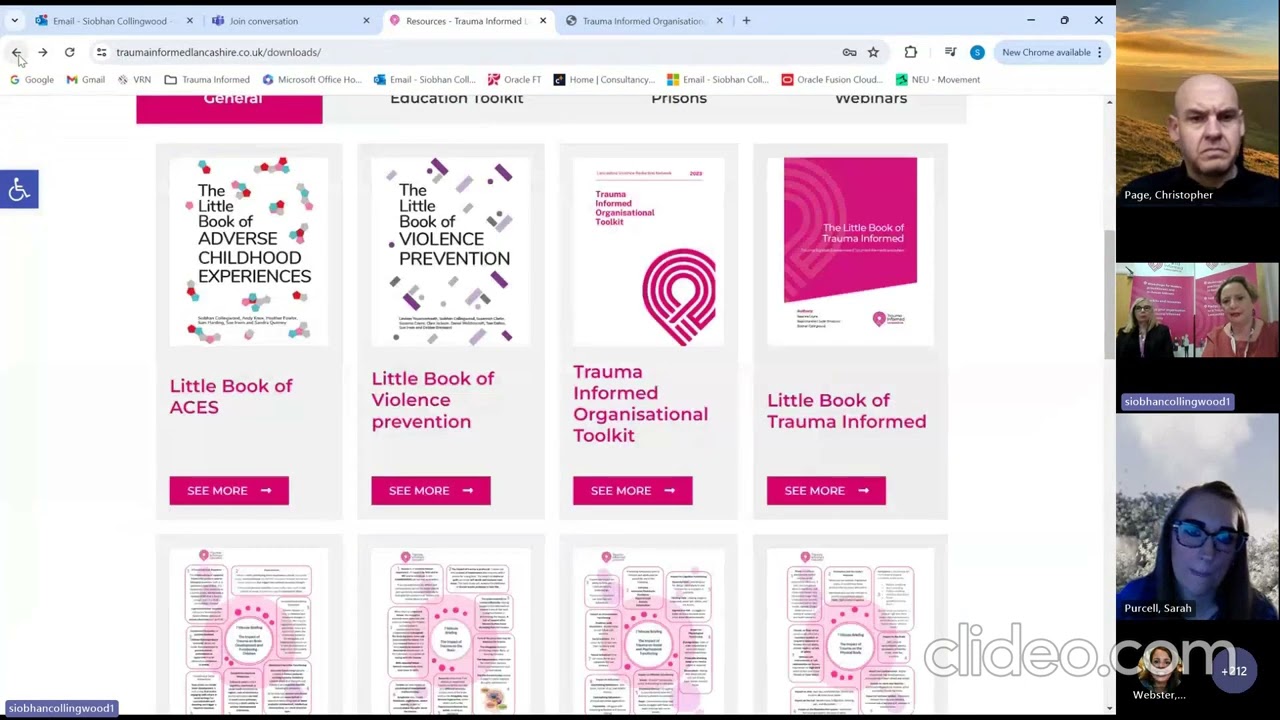The height and width of the screenshot is (720, 1280).
Task: Click the password key icon in the address bar
Action: click(x=849, y=52)
